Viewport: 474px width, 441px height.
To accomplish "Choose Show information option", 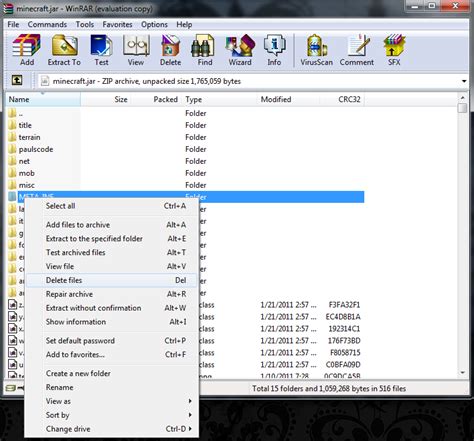I will [112, 322].
